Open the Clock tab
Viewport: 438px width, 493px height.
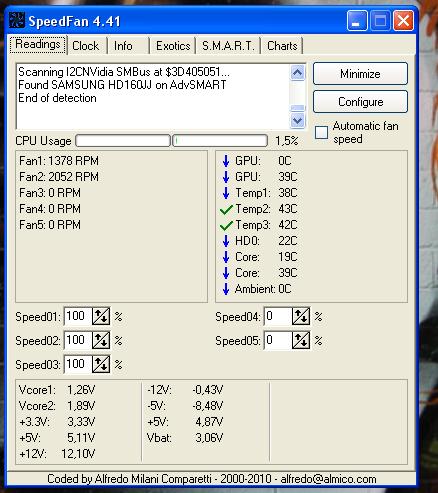pos(86,46)
